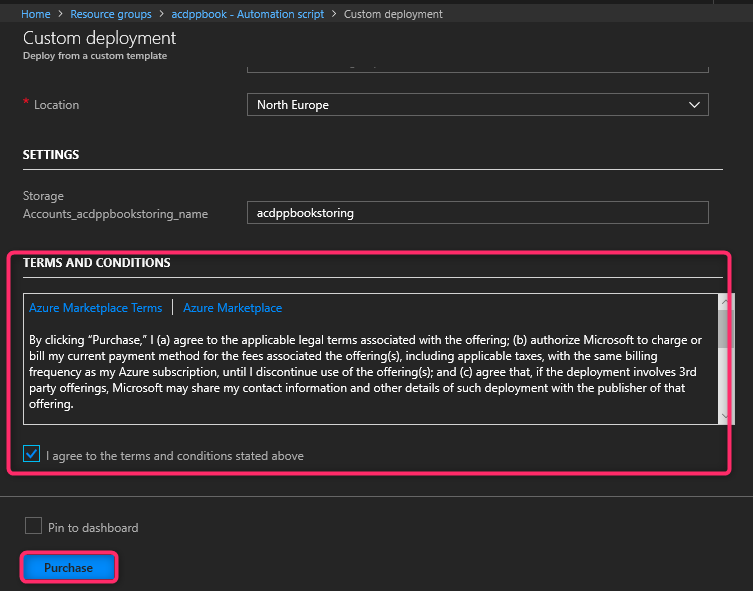The height and width of the screenshot is (591, 753).
Task: Open the Azure Marketplace Terms link
Action: coord(95,308)
